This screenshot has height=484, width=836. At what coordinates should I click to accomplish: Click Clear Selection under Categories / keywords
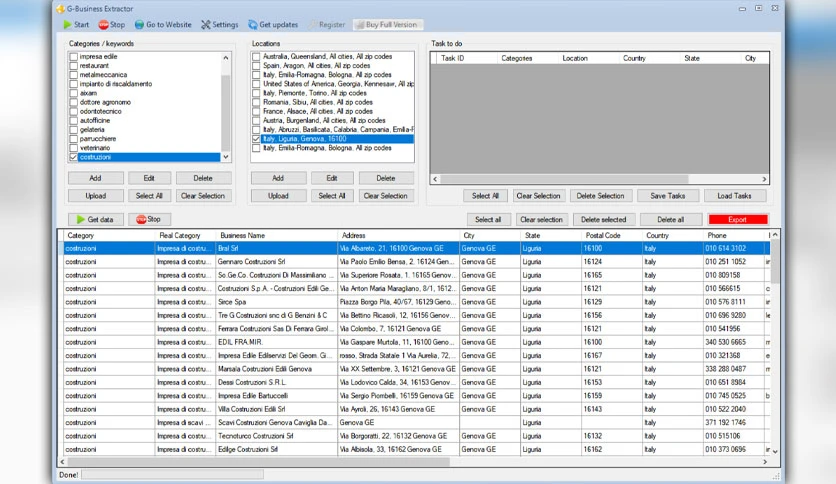pyautogui.click(x=203, y=196)
